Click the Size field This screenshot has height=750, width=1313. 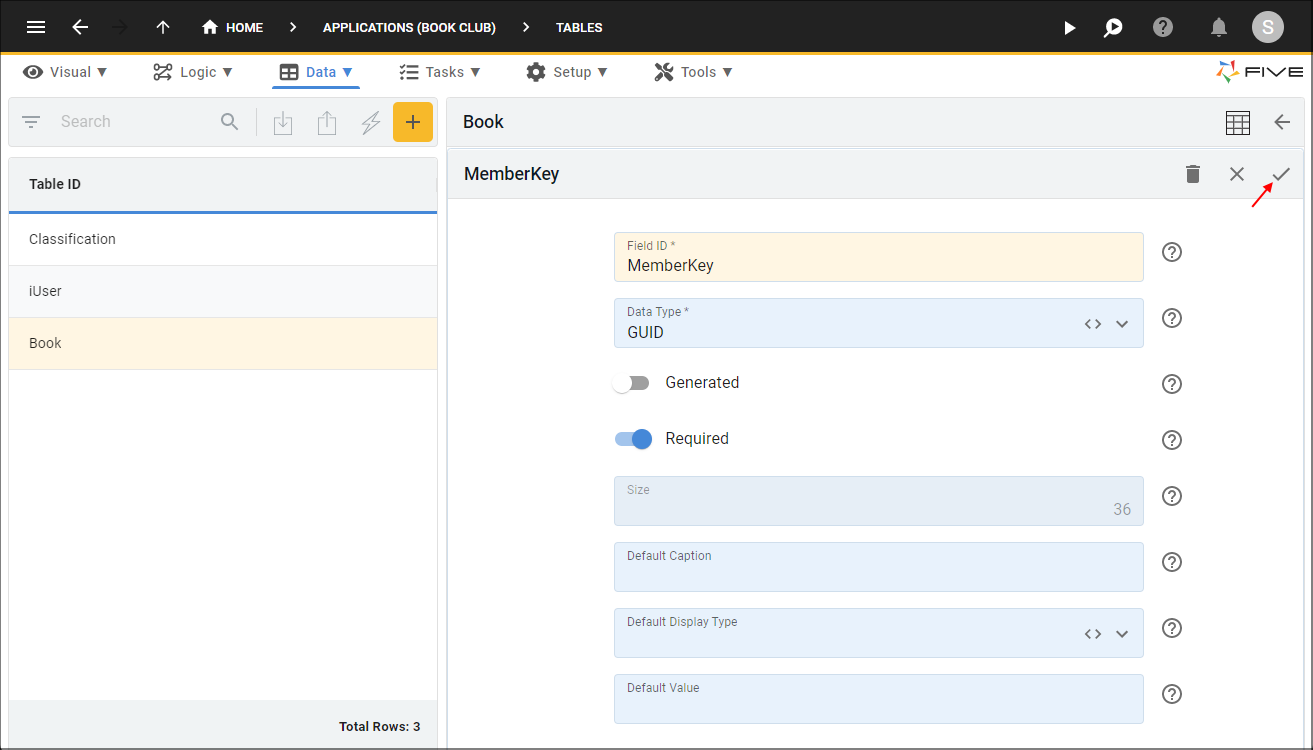point(878,501)
